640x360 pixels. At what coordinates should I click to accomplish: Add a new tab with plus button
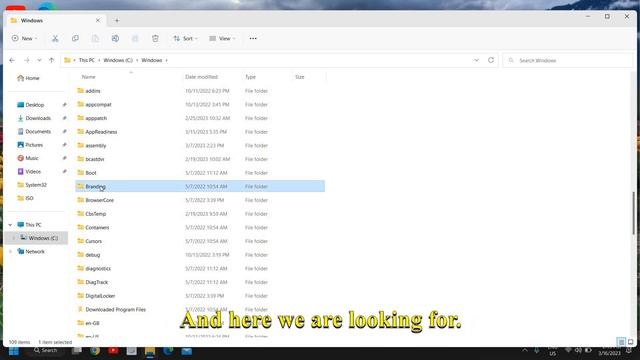click(117, 20)
